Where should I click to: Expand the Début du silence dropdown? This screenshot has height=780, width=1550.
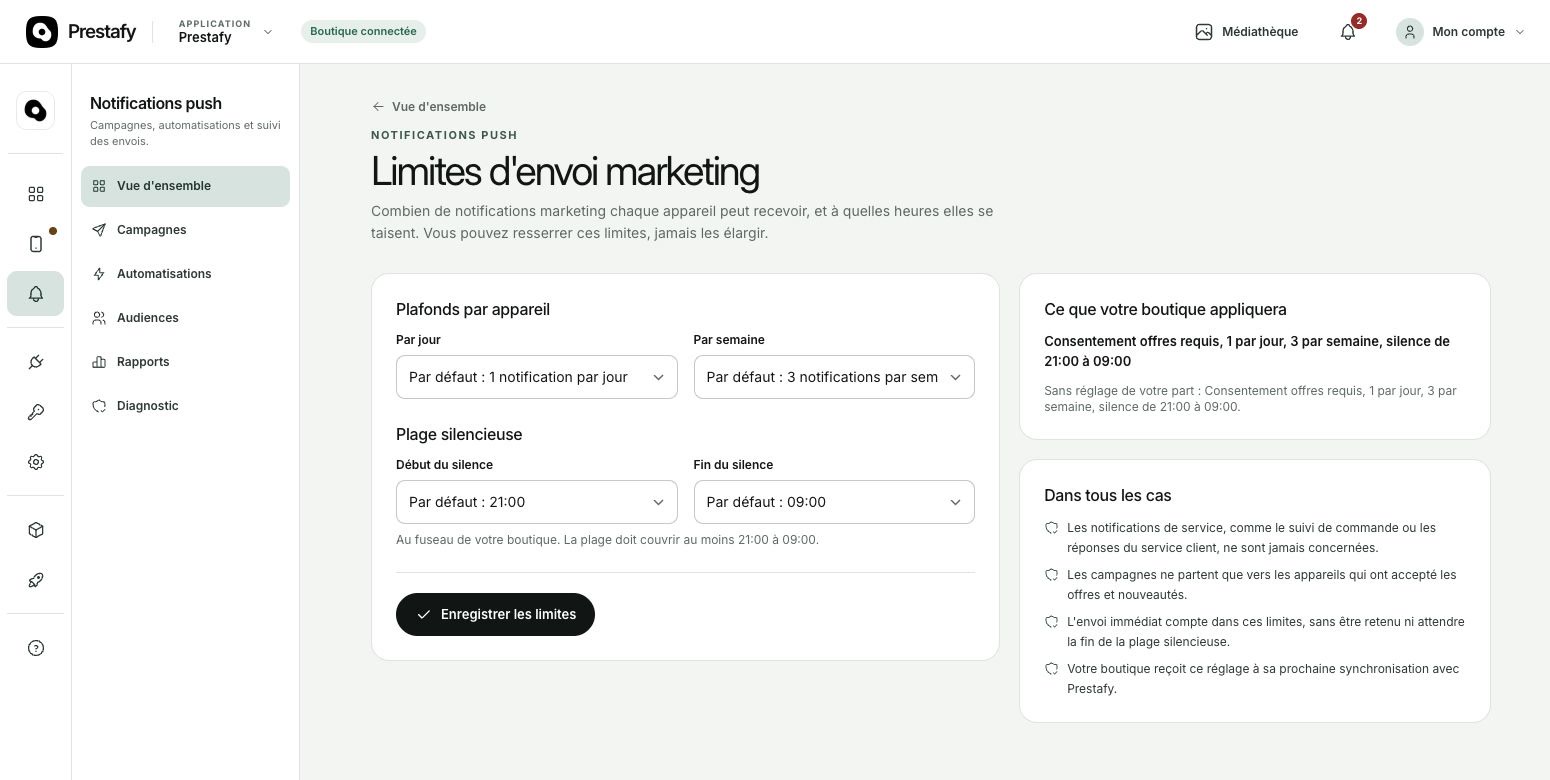[x=536, y=502]
